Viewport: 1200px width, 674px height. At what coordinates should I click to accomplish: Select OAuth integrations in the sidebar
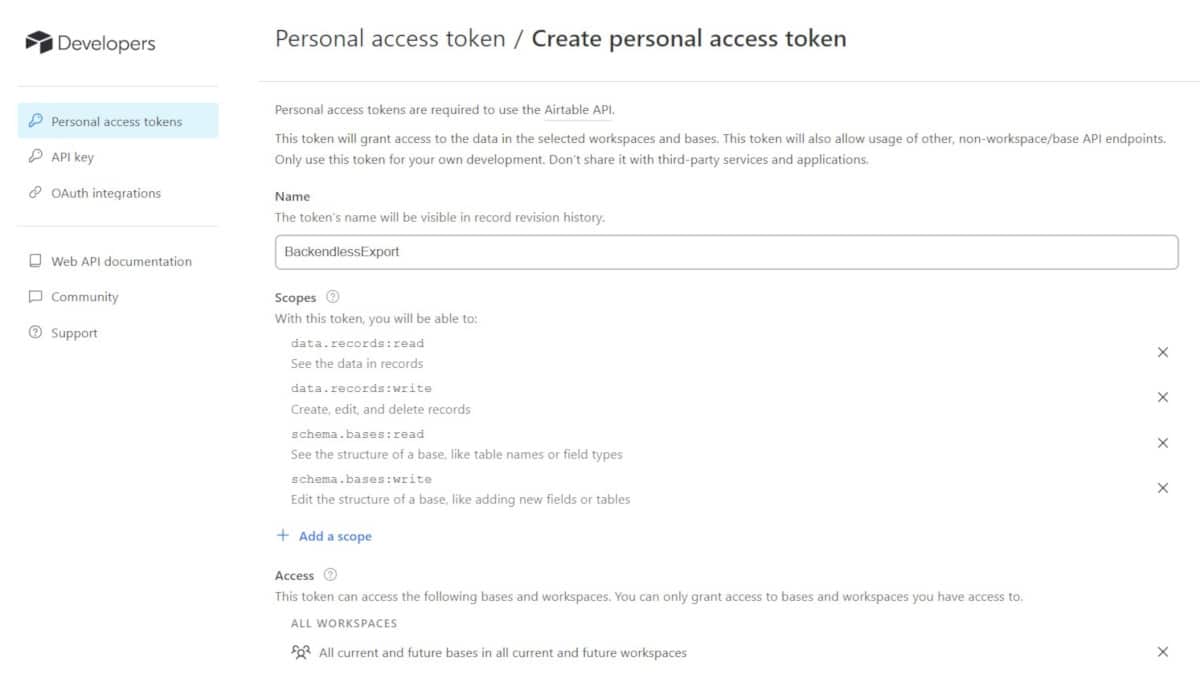pyautogui.click(x=106, y=193)
